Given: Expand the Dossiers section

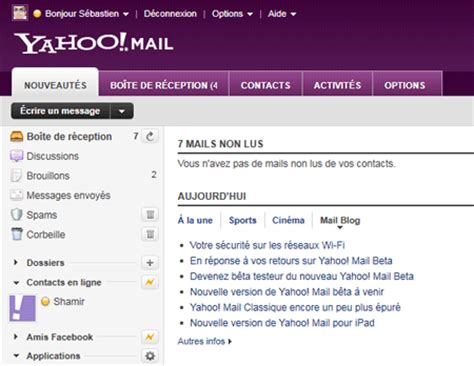Looking at the screenshot, I should (x=16, y=263).
